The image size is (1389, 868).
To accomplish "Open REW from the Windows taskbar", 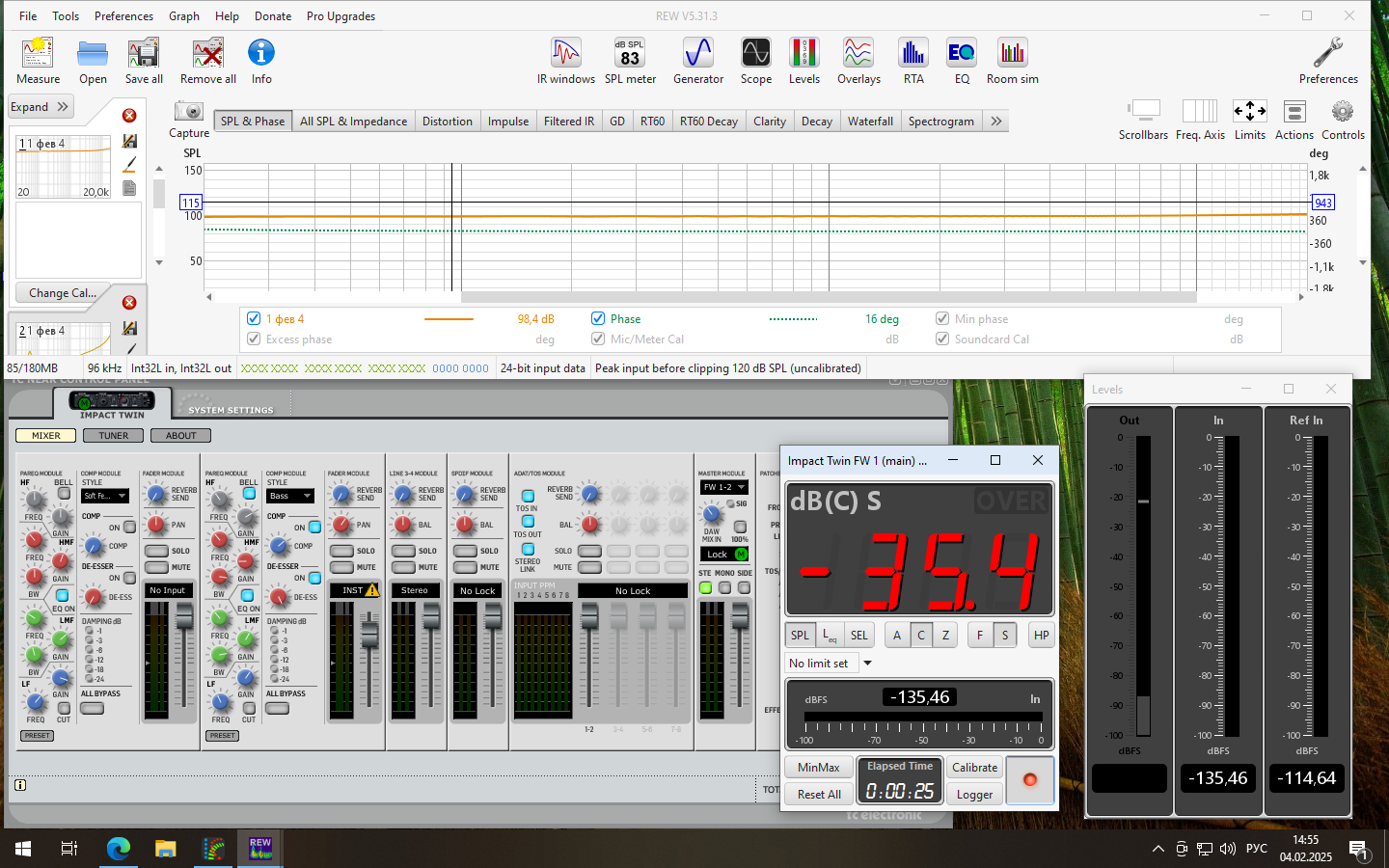I will tap(260, 849).
